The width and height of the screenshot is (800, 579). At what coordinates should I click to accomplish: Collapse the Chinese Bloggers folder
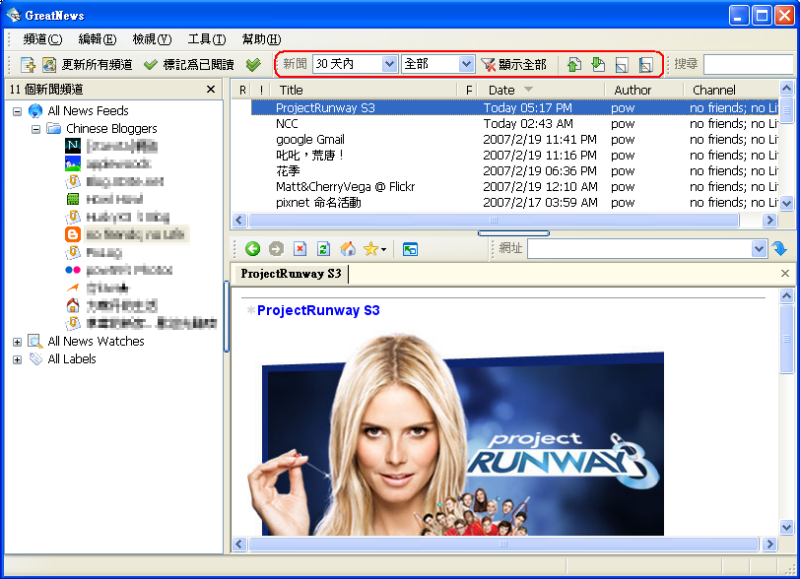(36, 129)
